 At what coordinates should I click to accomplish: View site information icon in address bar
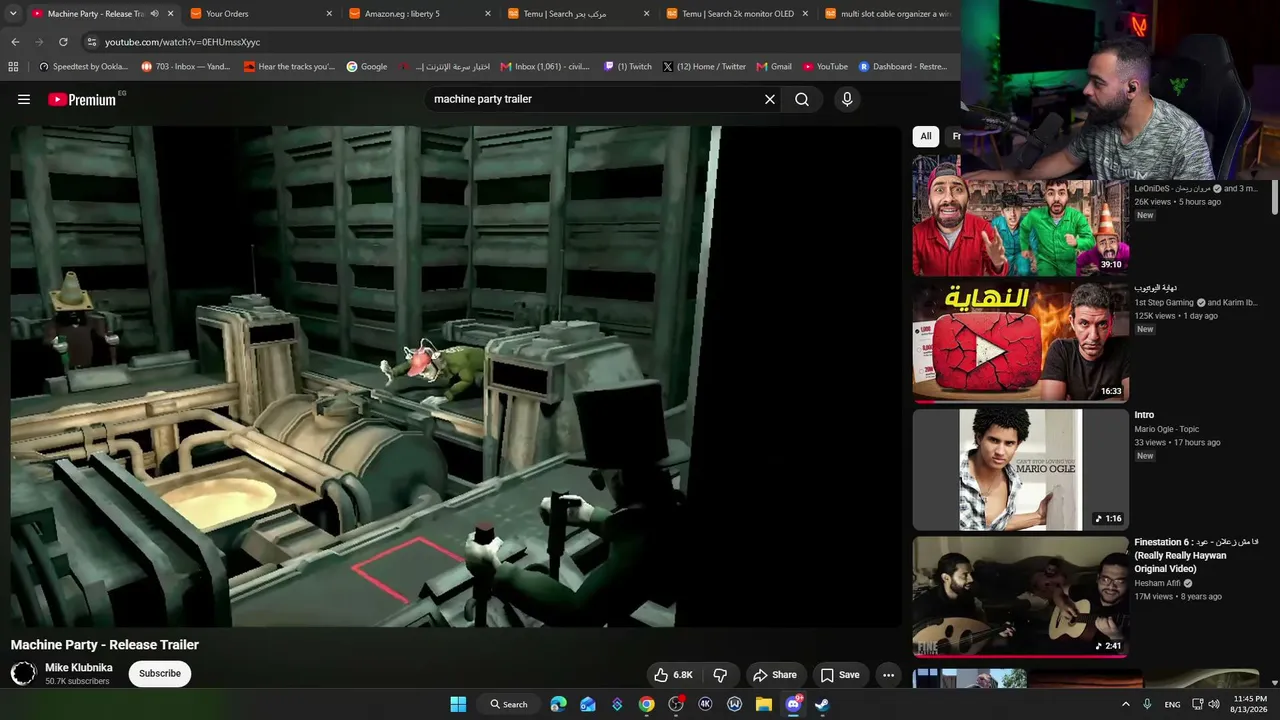(91, 42)
